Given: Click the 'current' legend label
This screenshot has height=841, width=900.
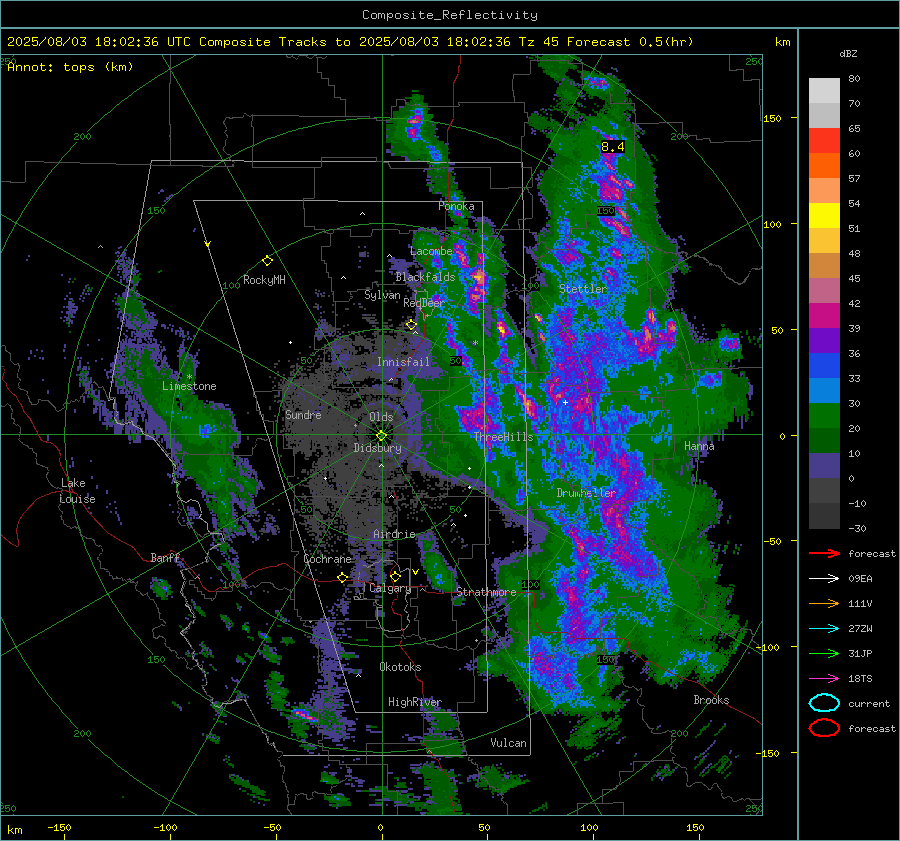Looking at the screenshot, I should click(x=869, y=704).
